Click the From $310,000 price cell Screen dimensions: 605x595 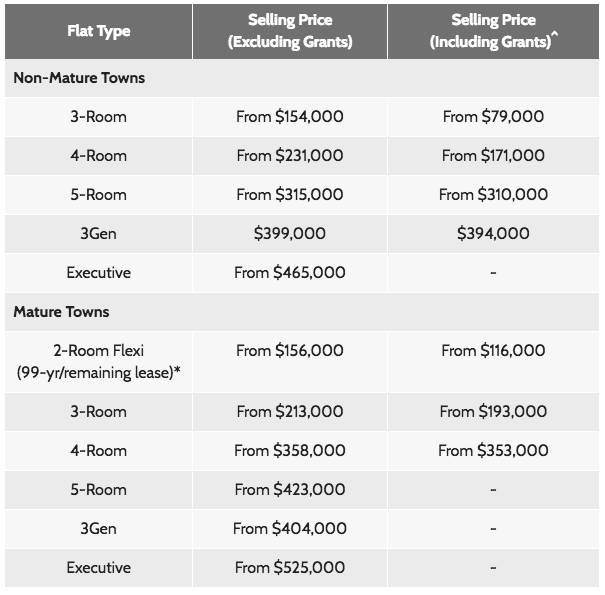(x=493, y=195)
